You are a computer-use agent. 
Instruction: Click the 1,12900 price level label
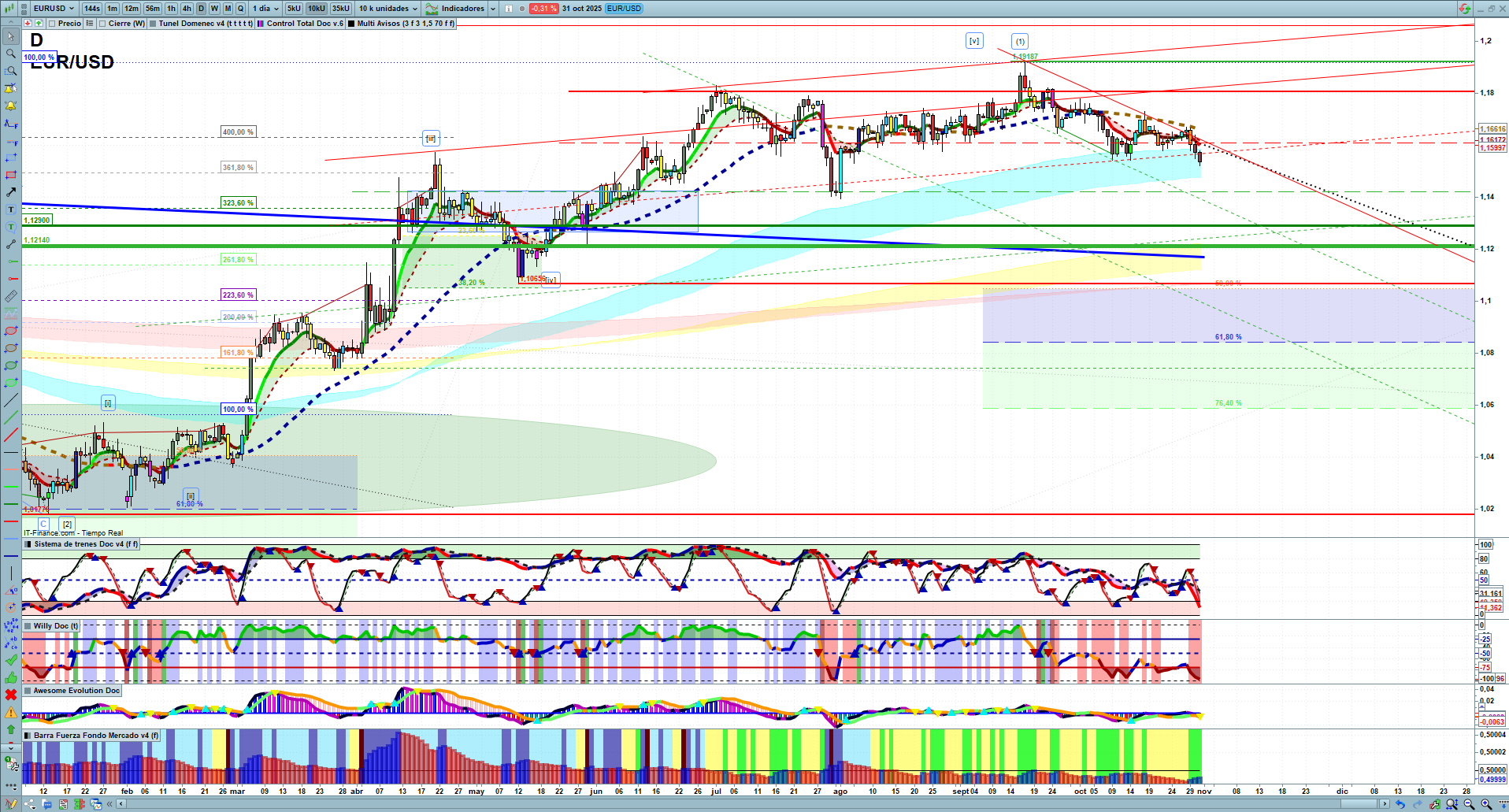[x=37, y=221]
